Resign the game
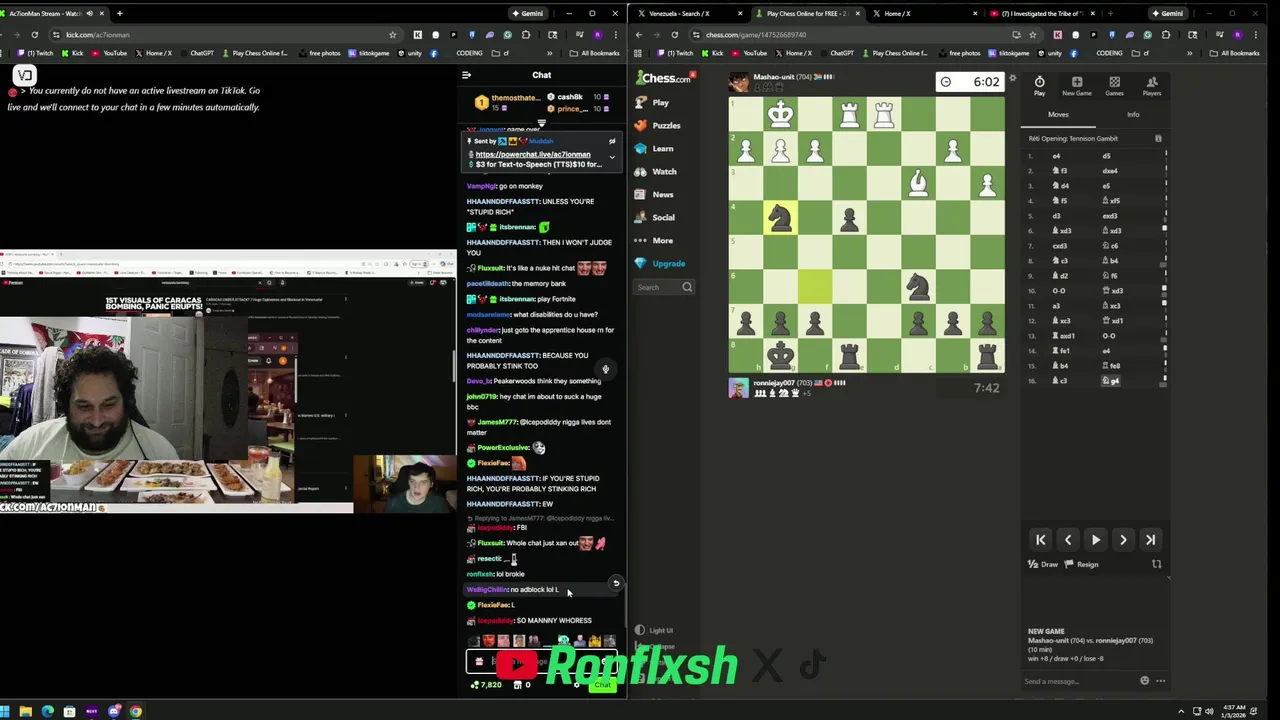This screenshot has height=720, width=1280. point(1081,564)
